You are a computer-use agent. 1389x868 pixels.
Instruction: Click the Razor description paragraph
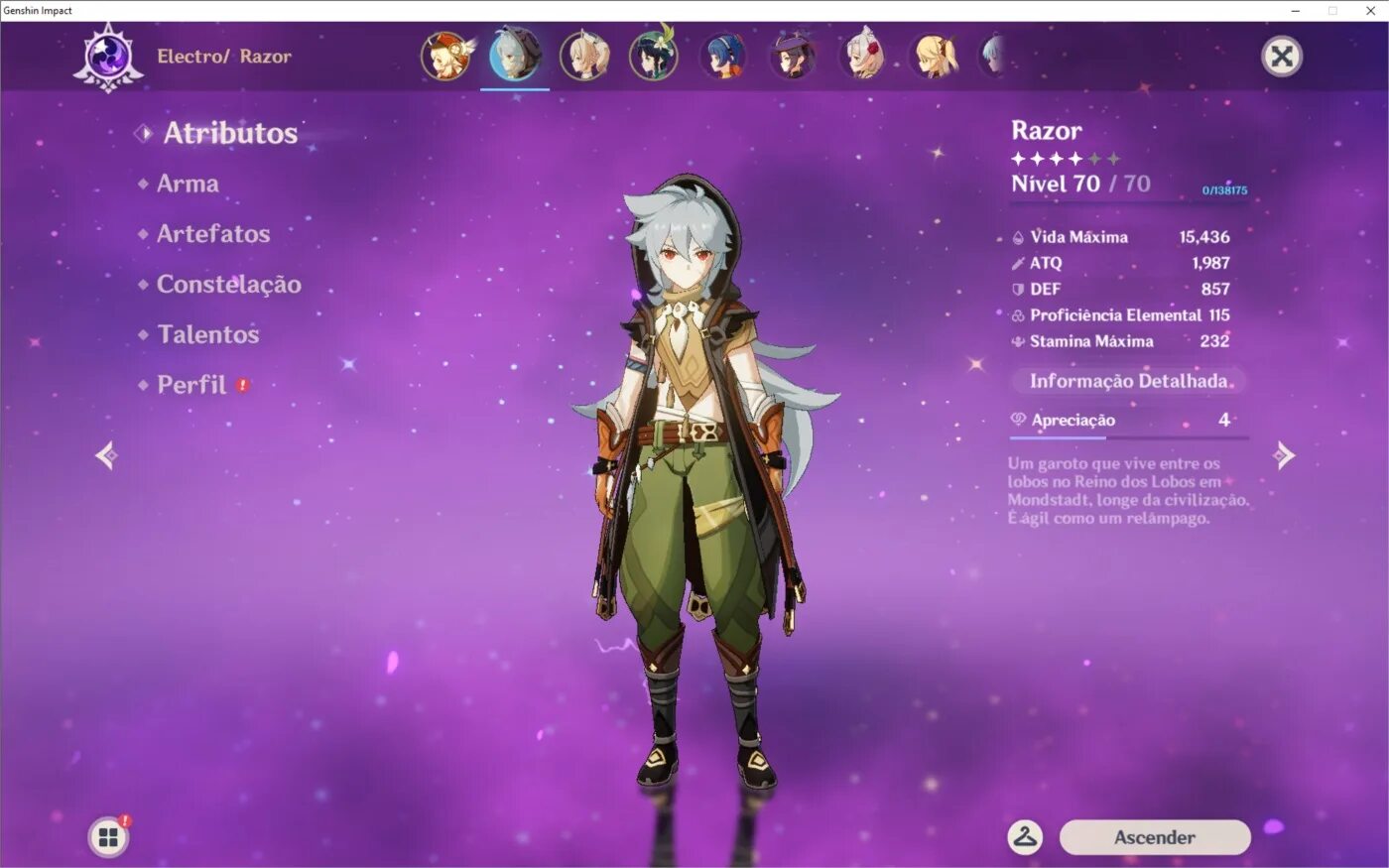click(x=1128, y=491)
